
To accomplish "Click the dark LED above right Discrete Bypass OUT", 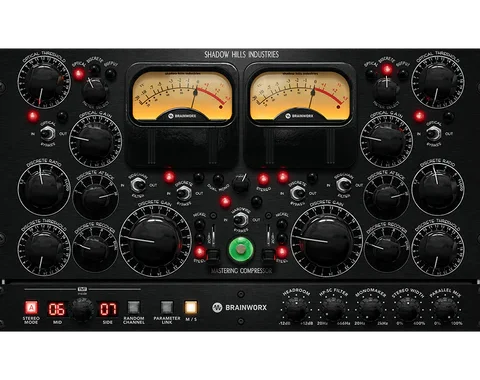I will point(312,177).
